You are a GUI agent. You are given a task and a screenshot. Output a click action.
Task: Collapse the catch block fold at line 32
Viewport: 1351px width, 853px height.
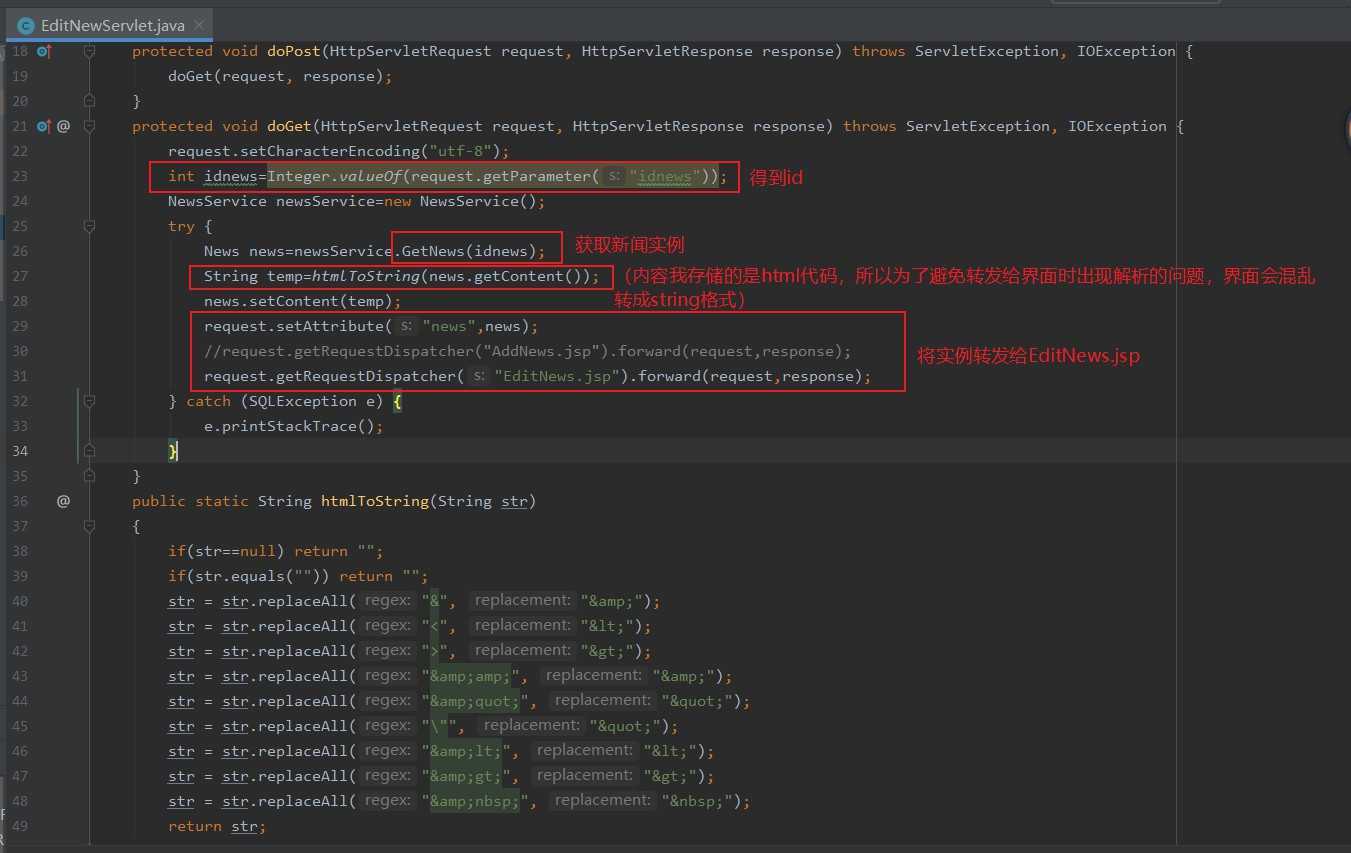click(89, 401)
